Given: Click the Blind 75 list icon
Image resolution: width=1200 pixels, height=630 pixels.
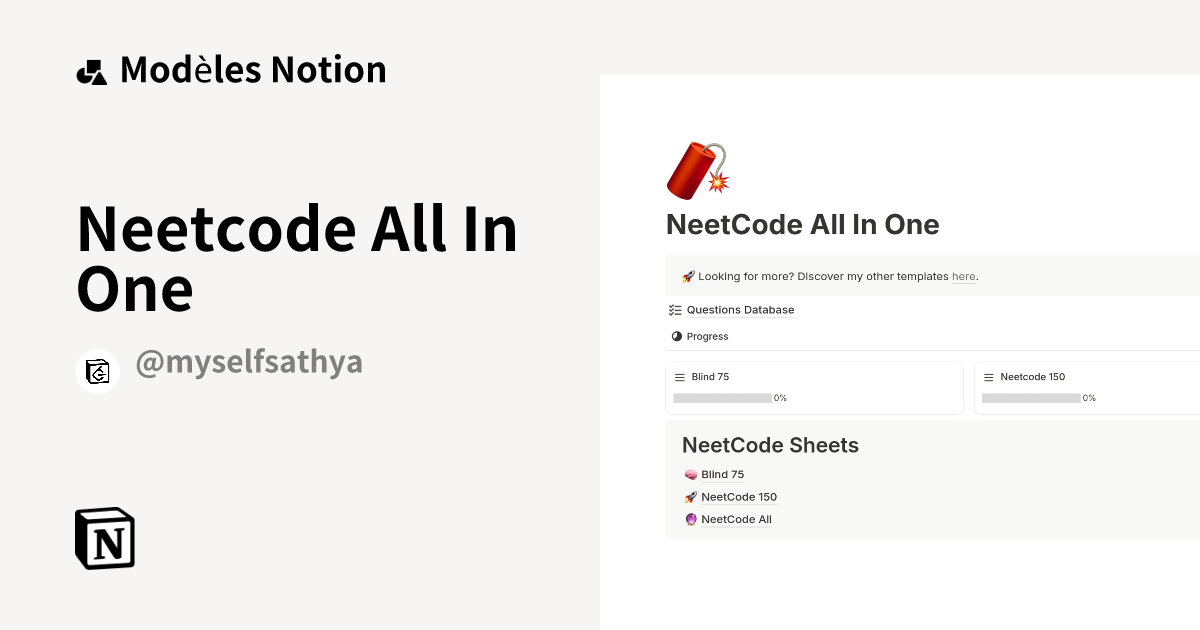Looking at the screenshot, I should coord(680,377).
